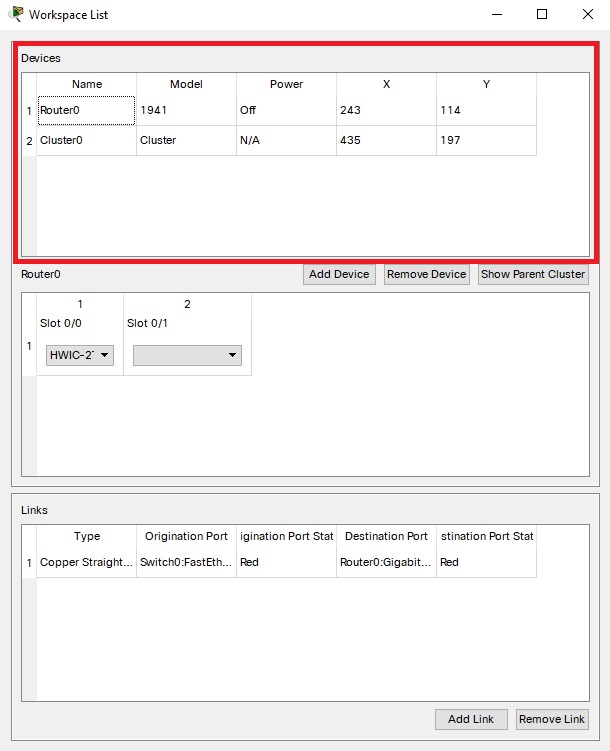The height and width of the screenshot is (751, 610).
Task: Click the Workspace List app icon in title bar
Action: 16,14
